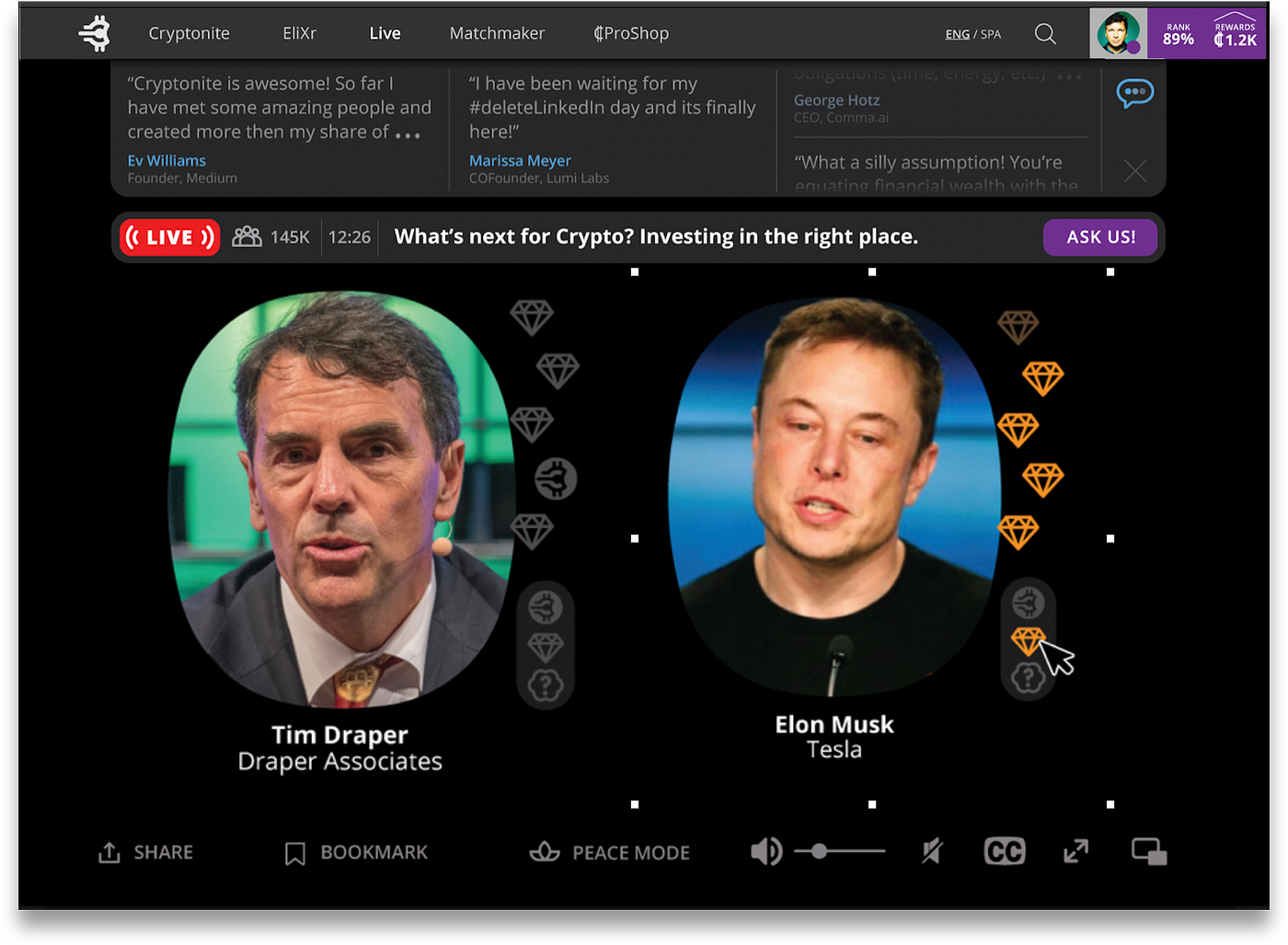Click the Cryptonite logo icon
Image resolution: width=1288 pixels, height=945 pixels.
[x=95, y=33]
